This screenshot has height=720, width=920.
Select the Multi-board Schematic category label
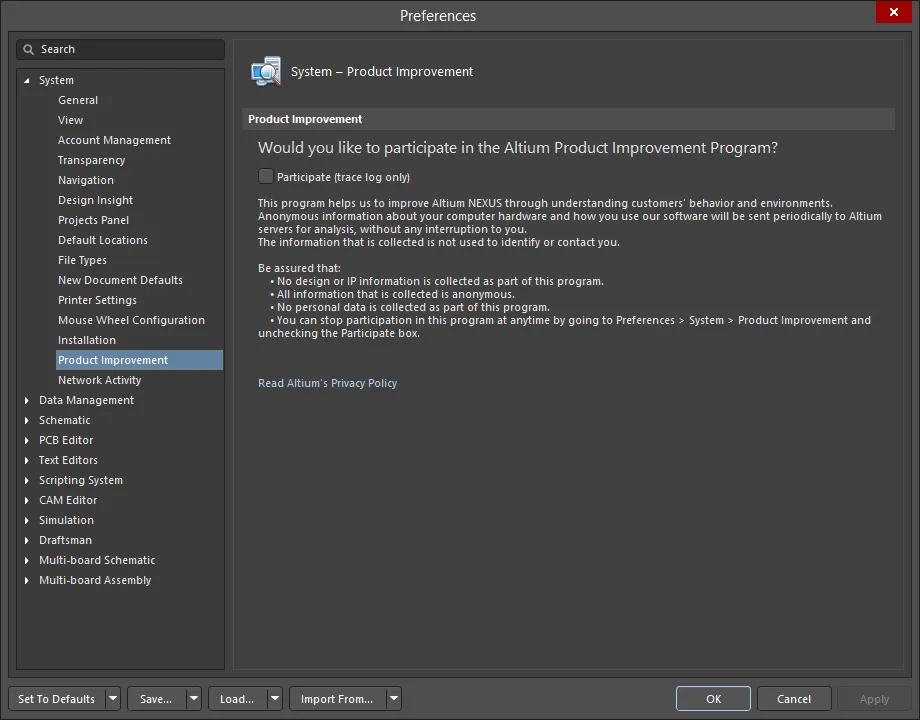(97, 560)
